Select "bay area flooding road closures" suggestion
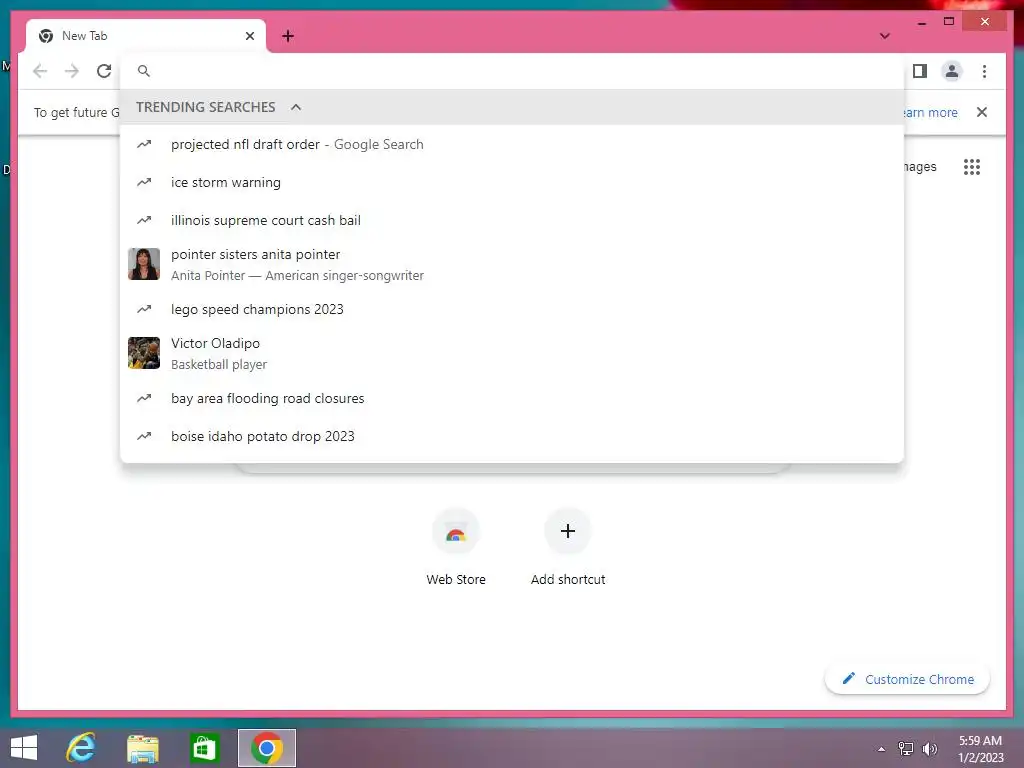The image size is (1024, 768). point(512,398)
